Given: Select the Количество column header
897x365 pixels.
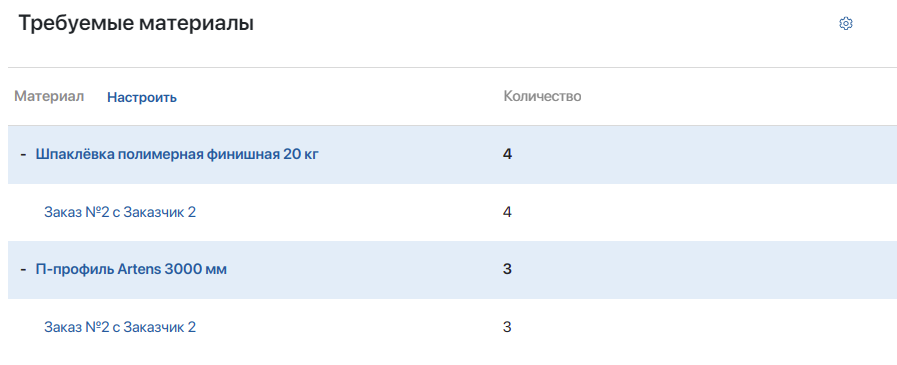Looking at the screenshot, I should (542, 96).
